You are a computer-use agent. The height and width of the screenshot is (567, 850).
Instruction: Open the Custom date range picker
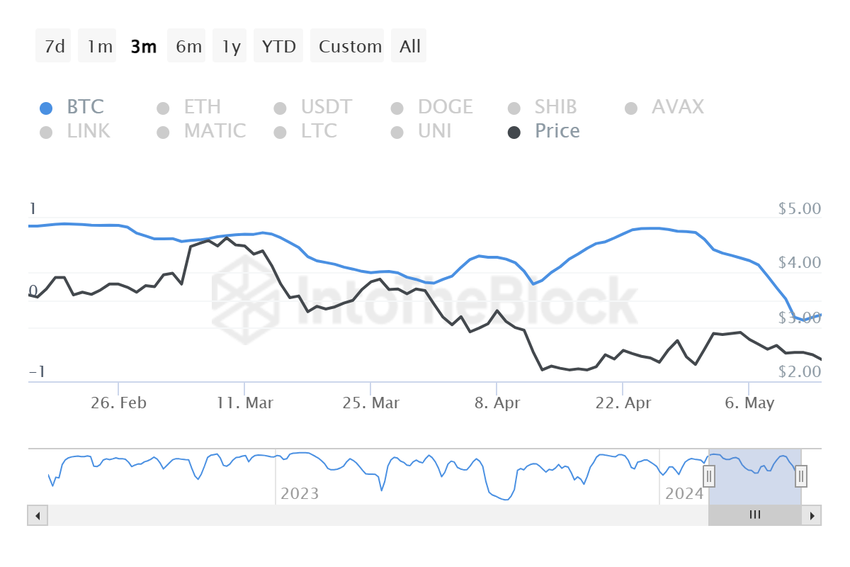(x=350, y=46)
